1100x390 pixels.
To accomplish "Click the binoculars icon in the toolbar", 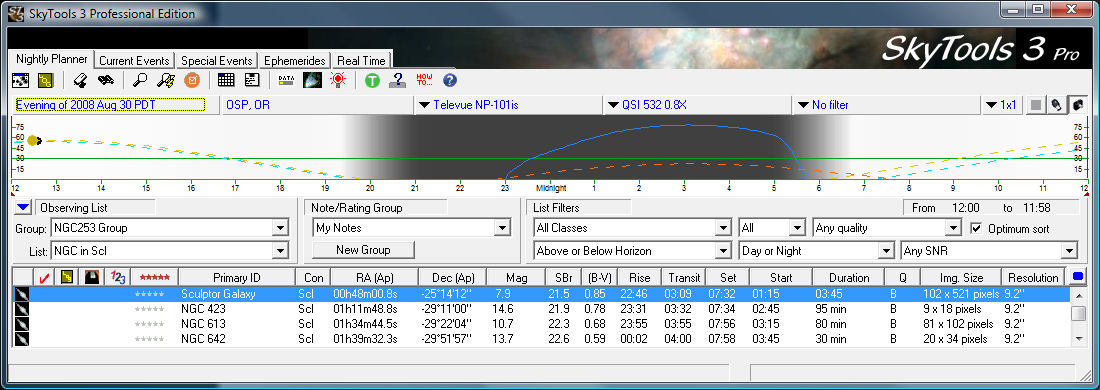I will [106, 80].
